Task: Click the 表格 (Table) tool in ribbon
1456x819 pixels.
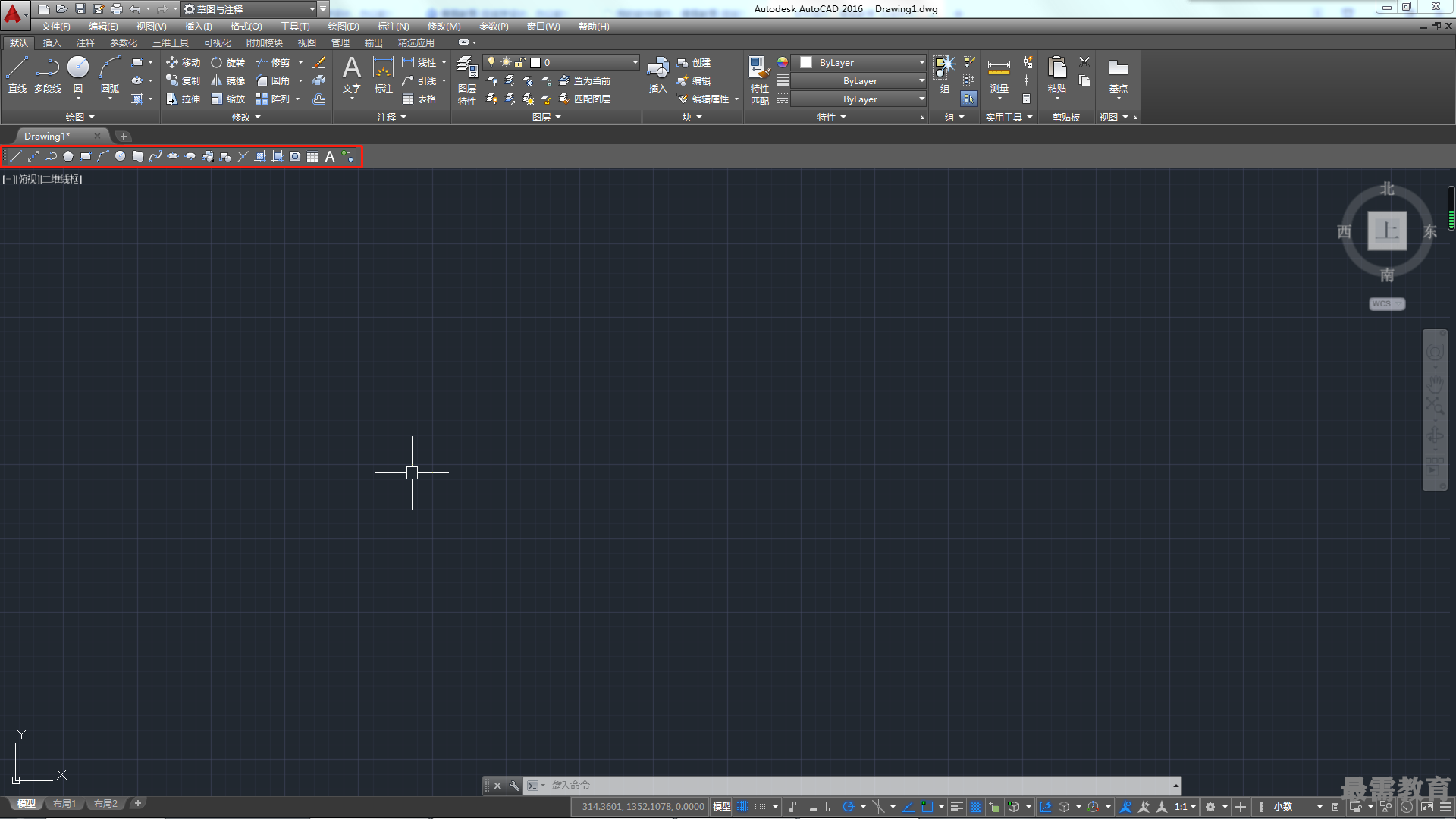Action: [419, 99]
